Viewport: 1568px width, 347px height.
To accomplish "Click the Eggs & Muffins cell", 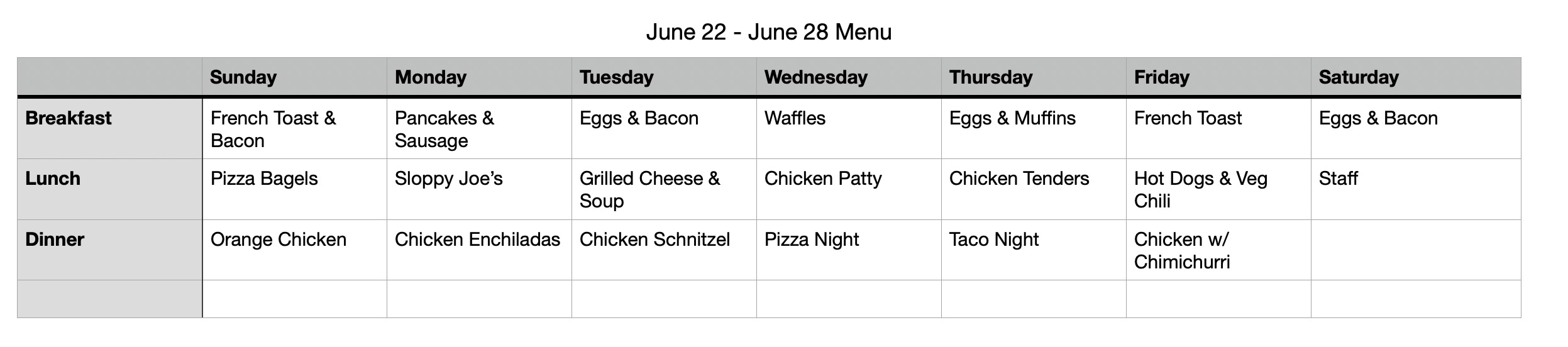I will [1034, 129].
